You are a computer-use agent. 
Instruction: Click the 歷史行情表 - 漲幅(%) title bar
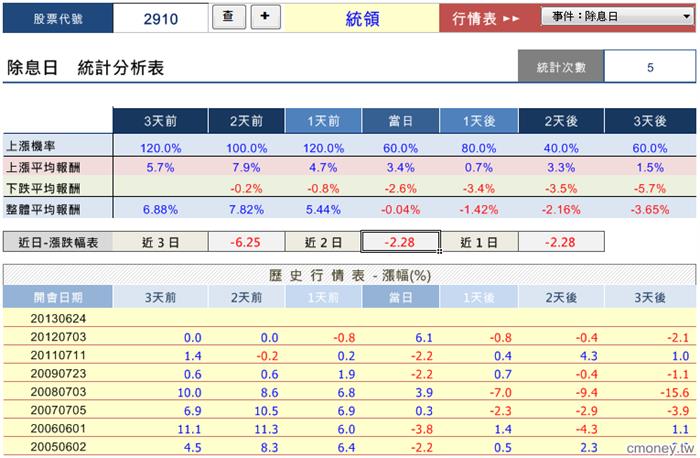point(349,275)
